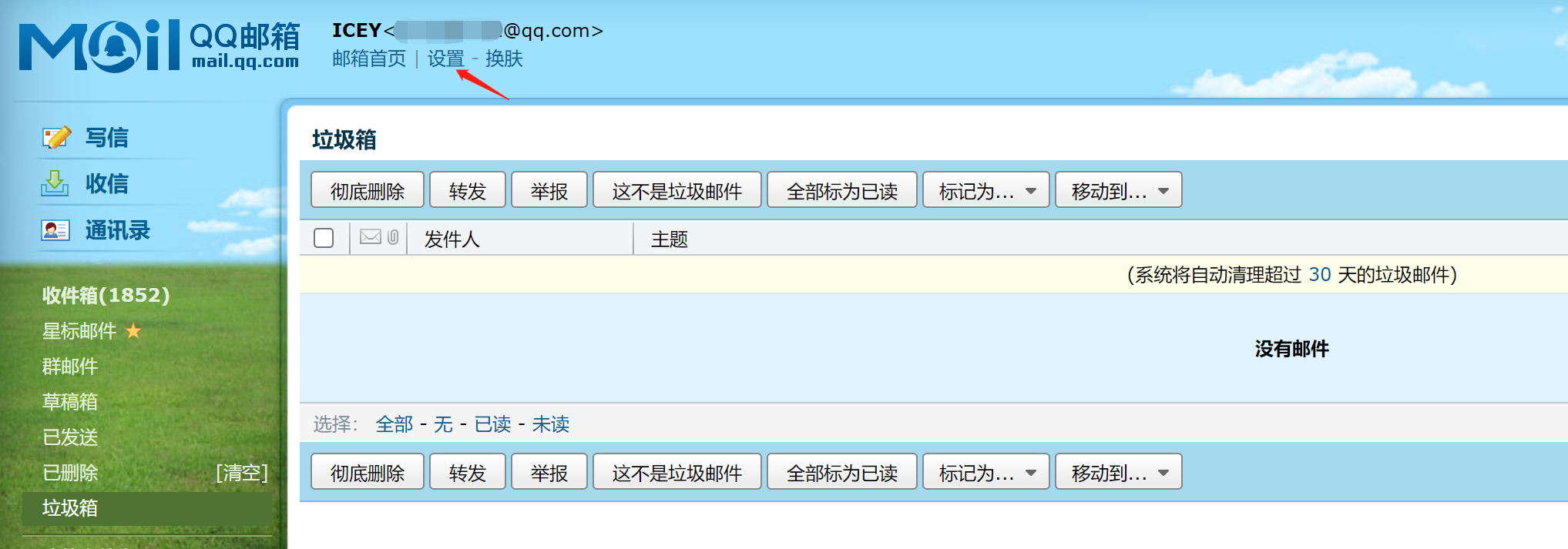1568x549 pixels.
Task: Click top 举报 report button
Action: pos(549,190)
